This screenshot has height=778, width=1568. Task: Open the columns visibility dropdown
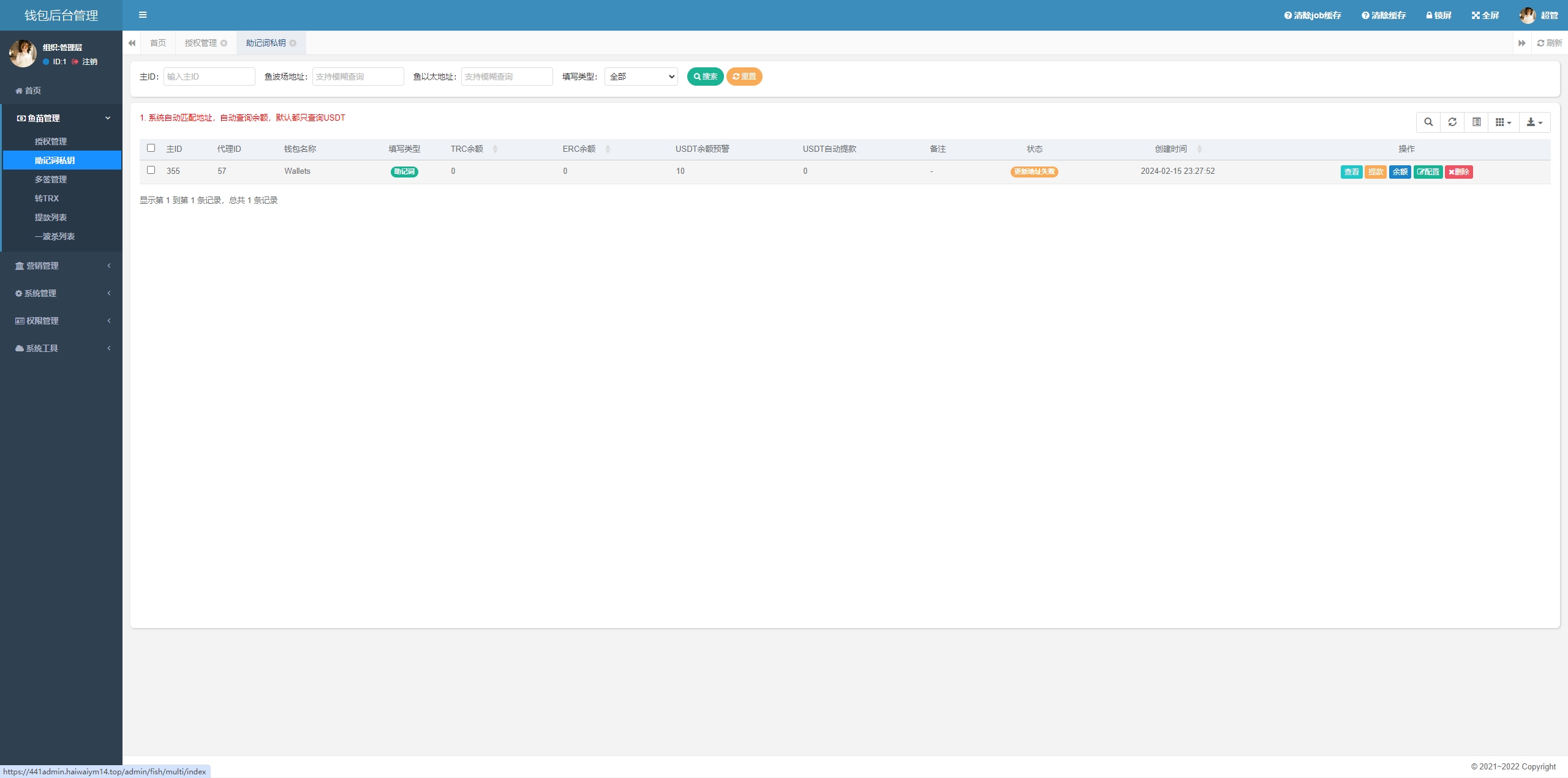pyautogui.click(x=1503, y=122)
